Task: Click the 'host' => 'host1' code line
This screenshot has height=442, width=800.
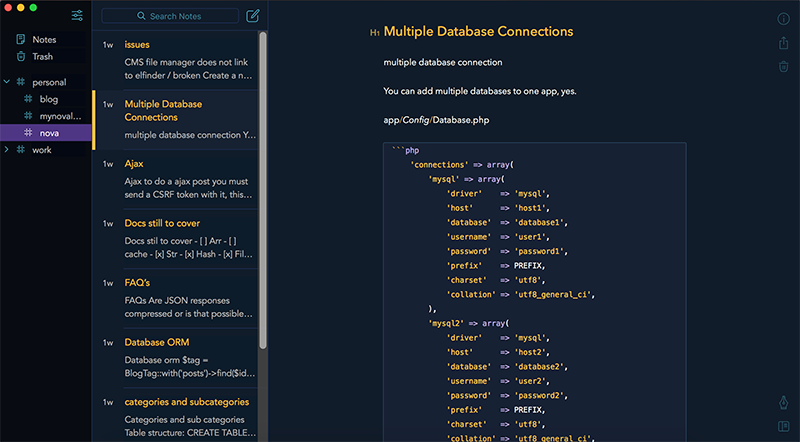Action: (498, 208)
